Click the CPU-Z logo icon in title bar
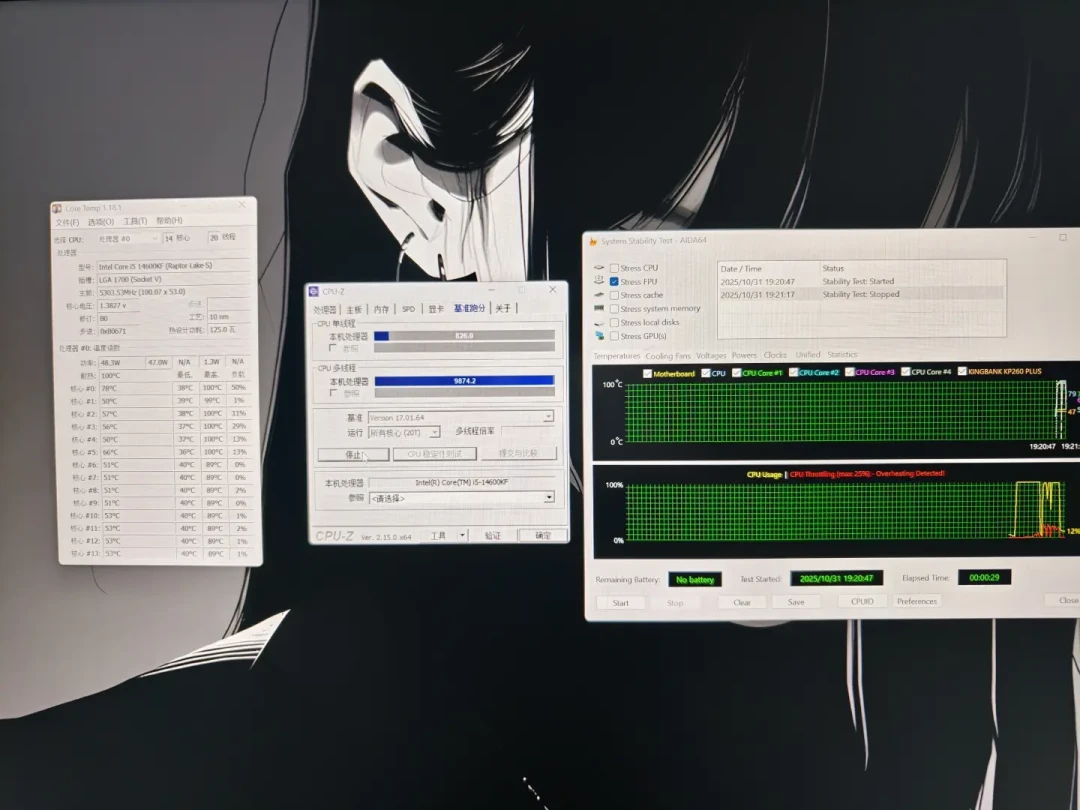 coord(313,291)
